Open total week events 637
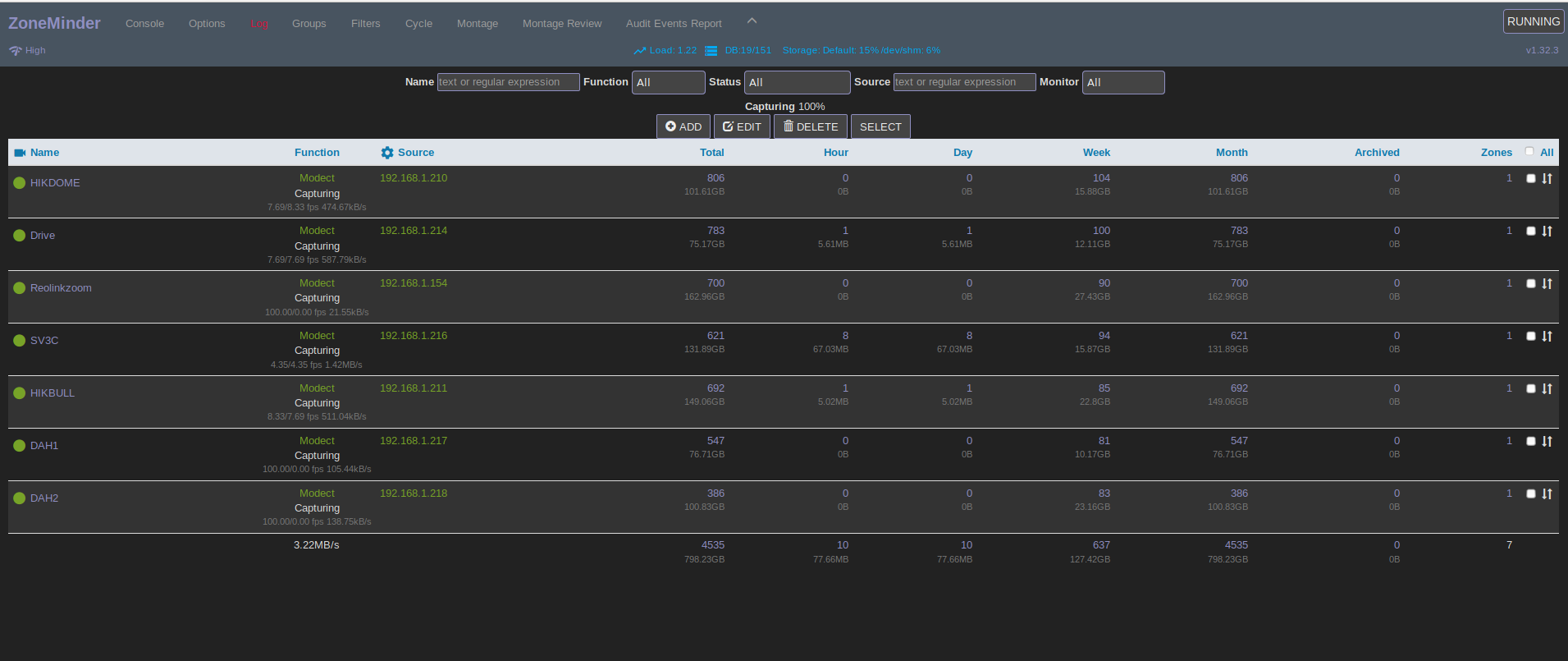The height and width of the screenshot is (661, 1568). pos(1101,545)
